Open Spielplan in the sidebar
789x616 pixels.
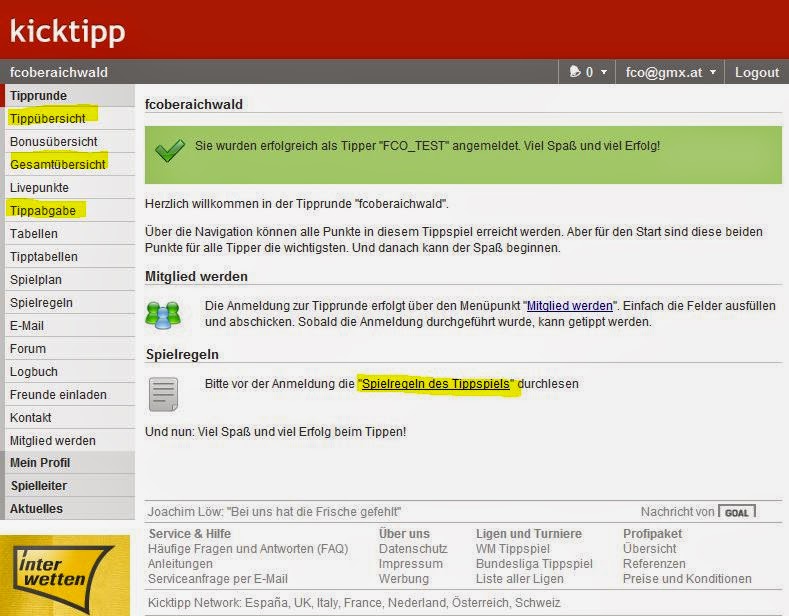tap(69, 280)
